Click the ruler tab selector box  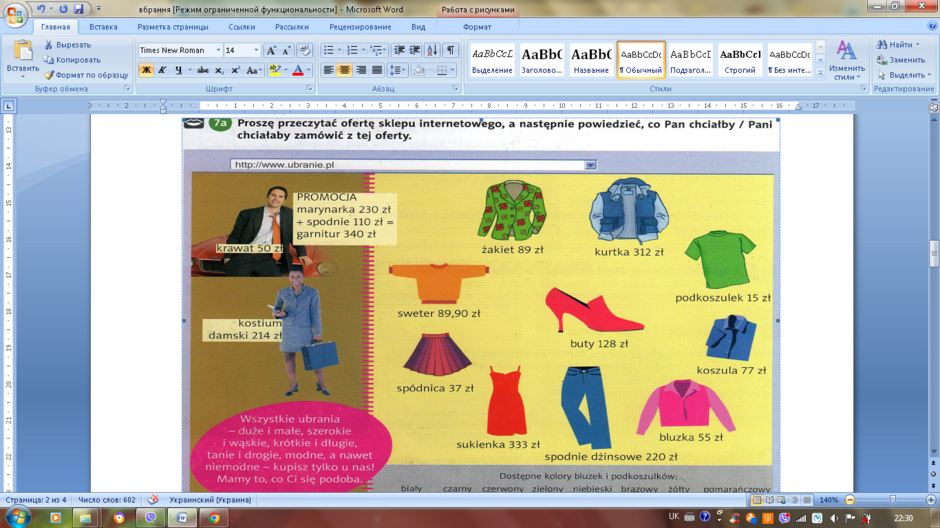tap(8, 106)
